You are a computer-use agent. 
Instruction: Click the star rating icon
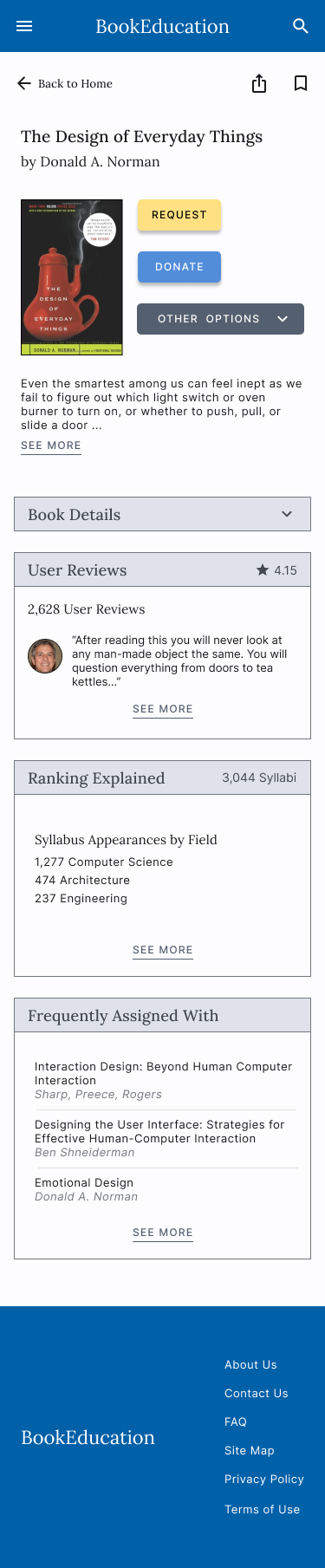click(263, 569)
